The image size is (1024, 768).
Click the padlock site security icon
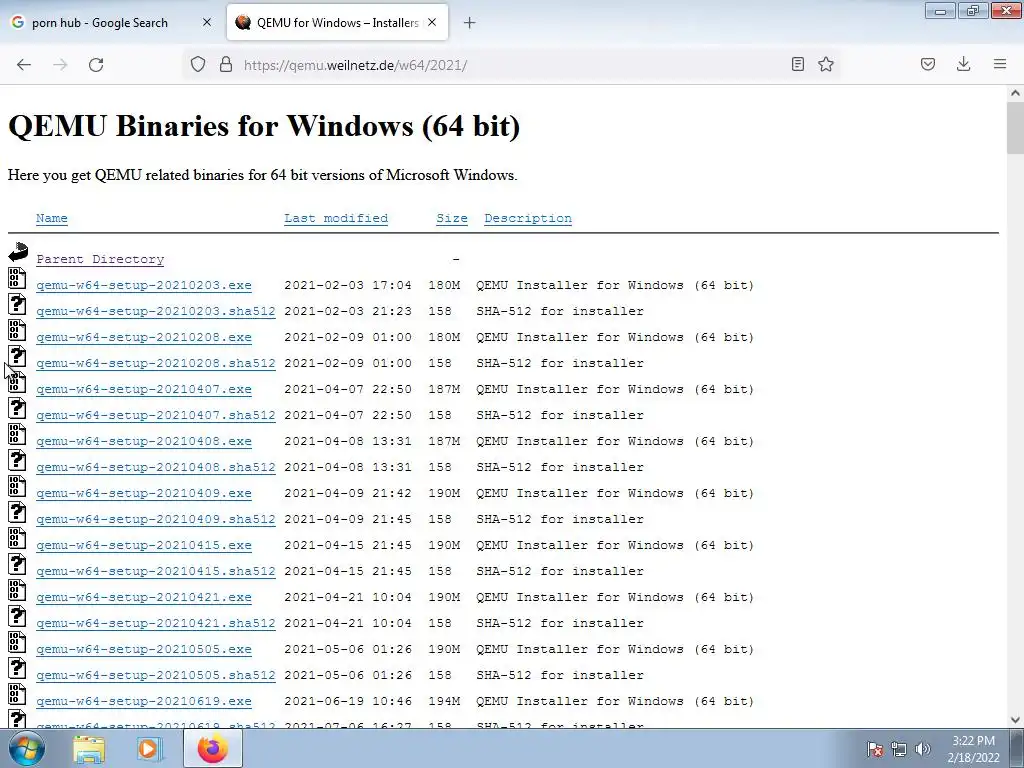[225, 64]
